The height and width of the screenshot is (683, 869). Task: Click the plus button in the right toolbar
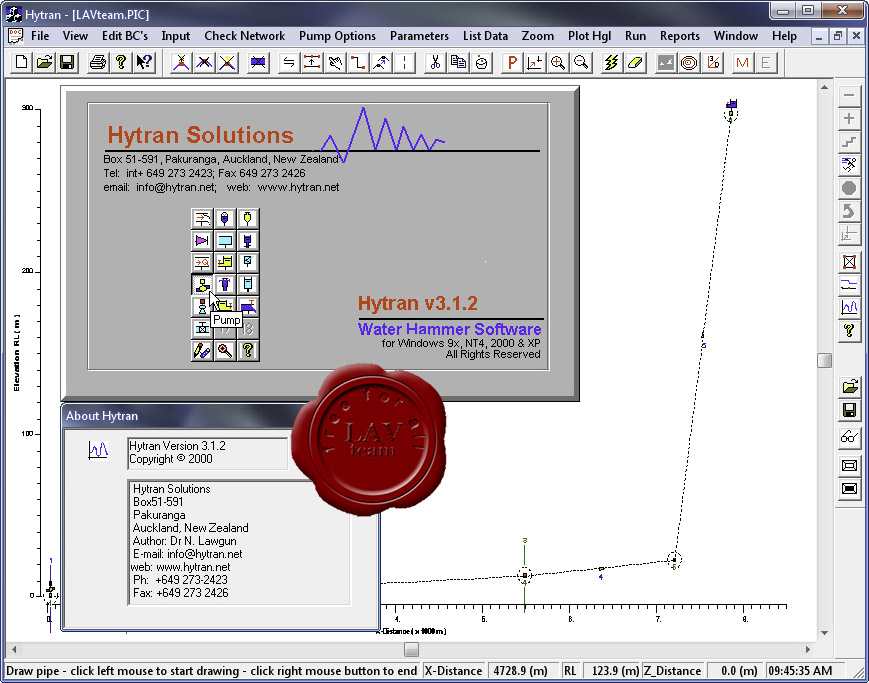[x=848, y=119]
